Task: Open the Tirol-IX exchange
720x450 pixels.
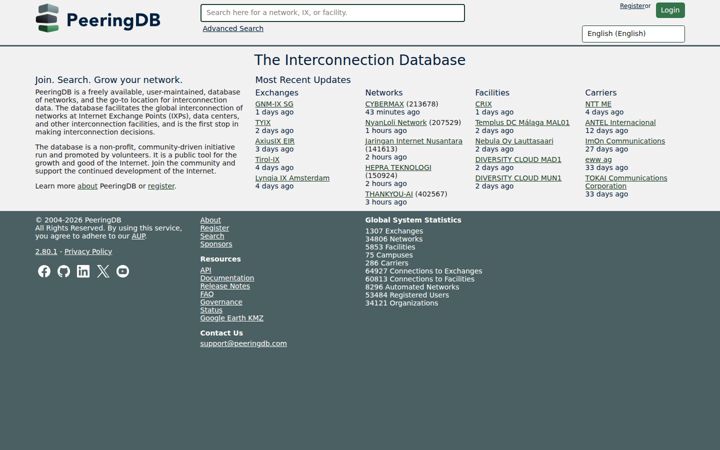Action: pos(267,159)
